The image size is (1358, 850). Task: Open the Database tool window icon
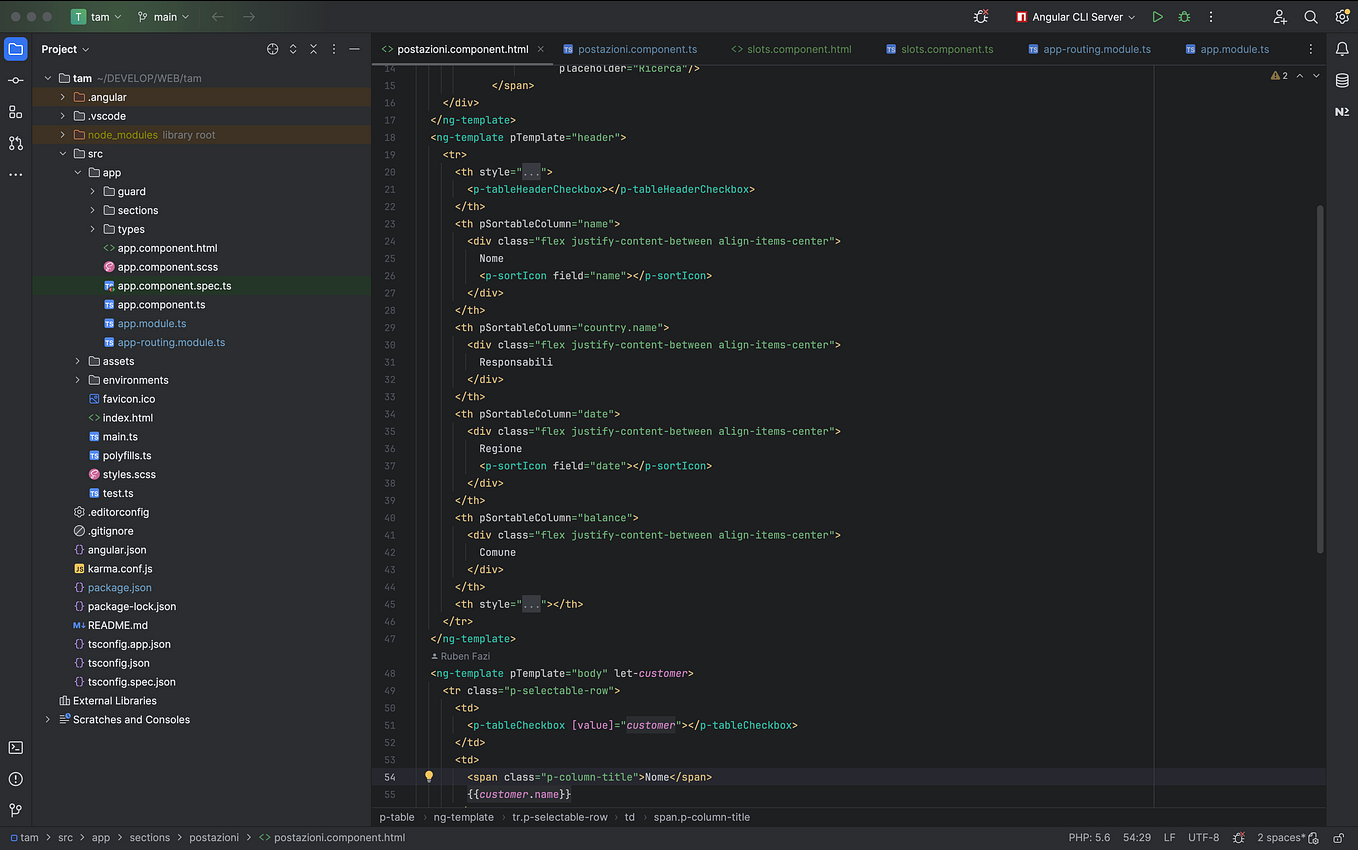click(x=1342, y=81)
